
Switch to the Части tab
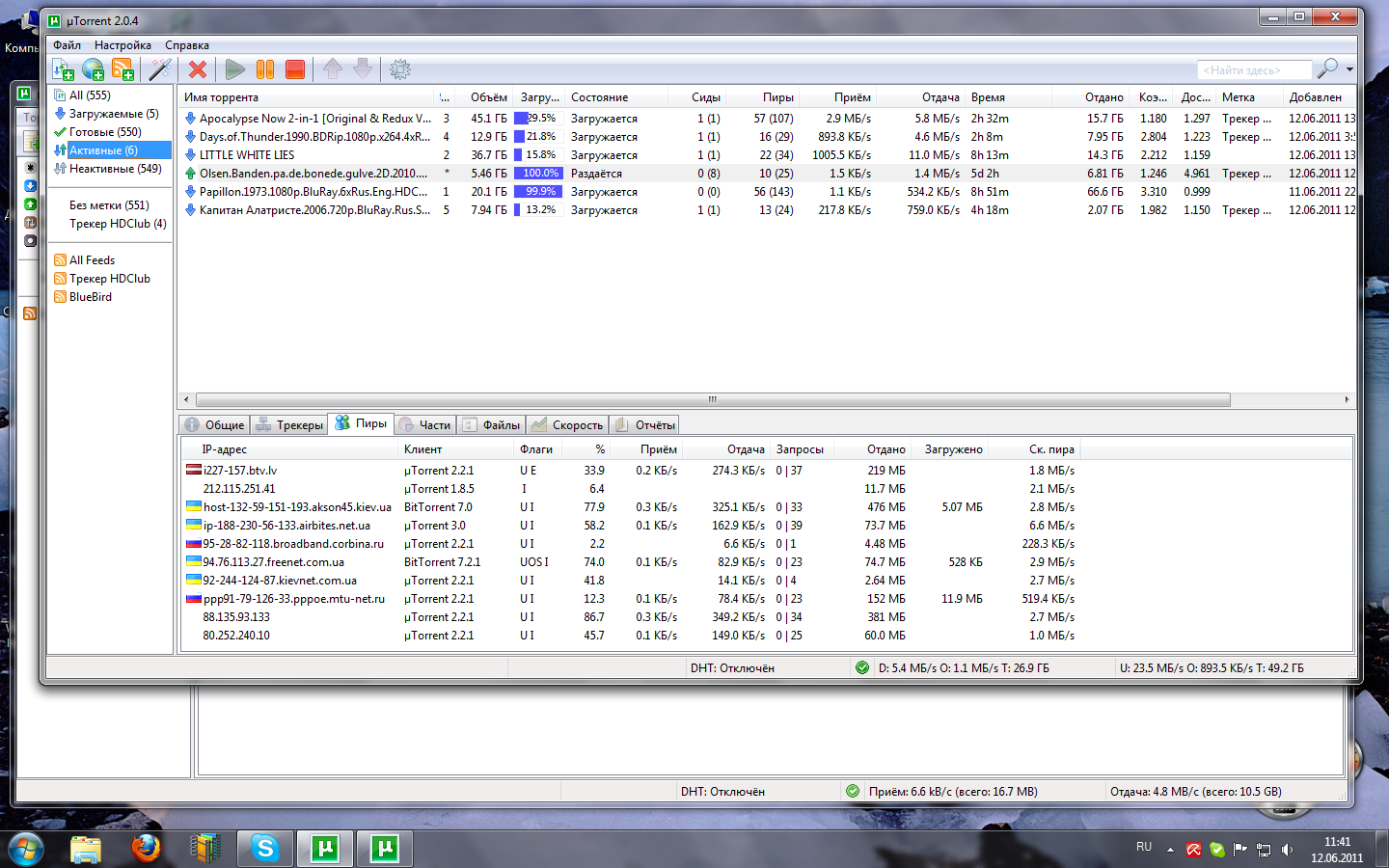(425, 425)
